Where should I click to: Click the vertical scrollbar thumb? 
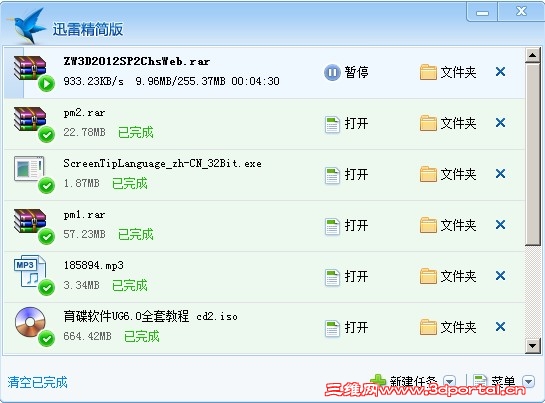coord(532,154)
